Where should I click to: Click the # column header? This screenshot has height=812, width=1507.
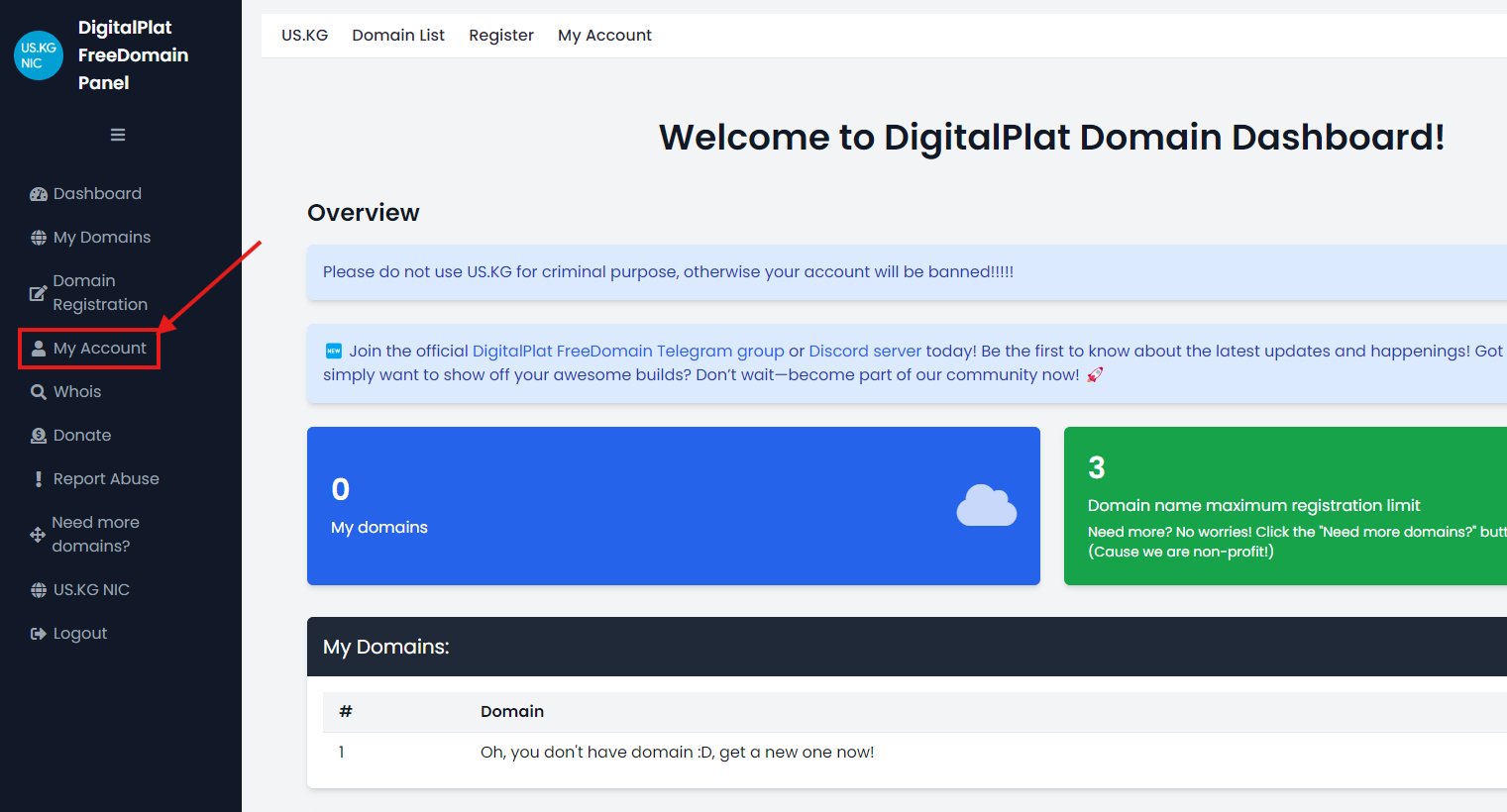click(x=346, y=712)
